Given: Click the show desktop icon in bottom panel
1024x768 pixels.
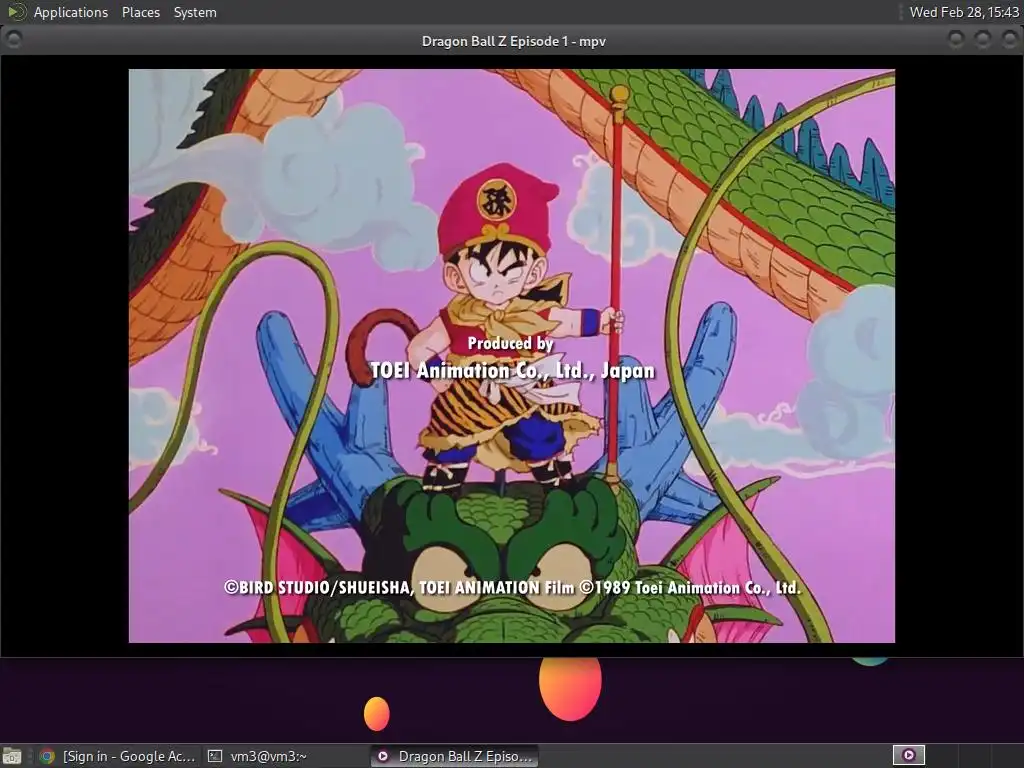Looking at the screenshot, I should pyautogui.click(x=12, y=756).
